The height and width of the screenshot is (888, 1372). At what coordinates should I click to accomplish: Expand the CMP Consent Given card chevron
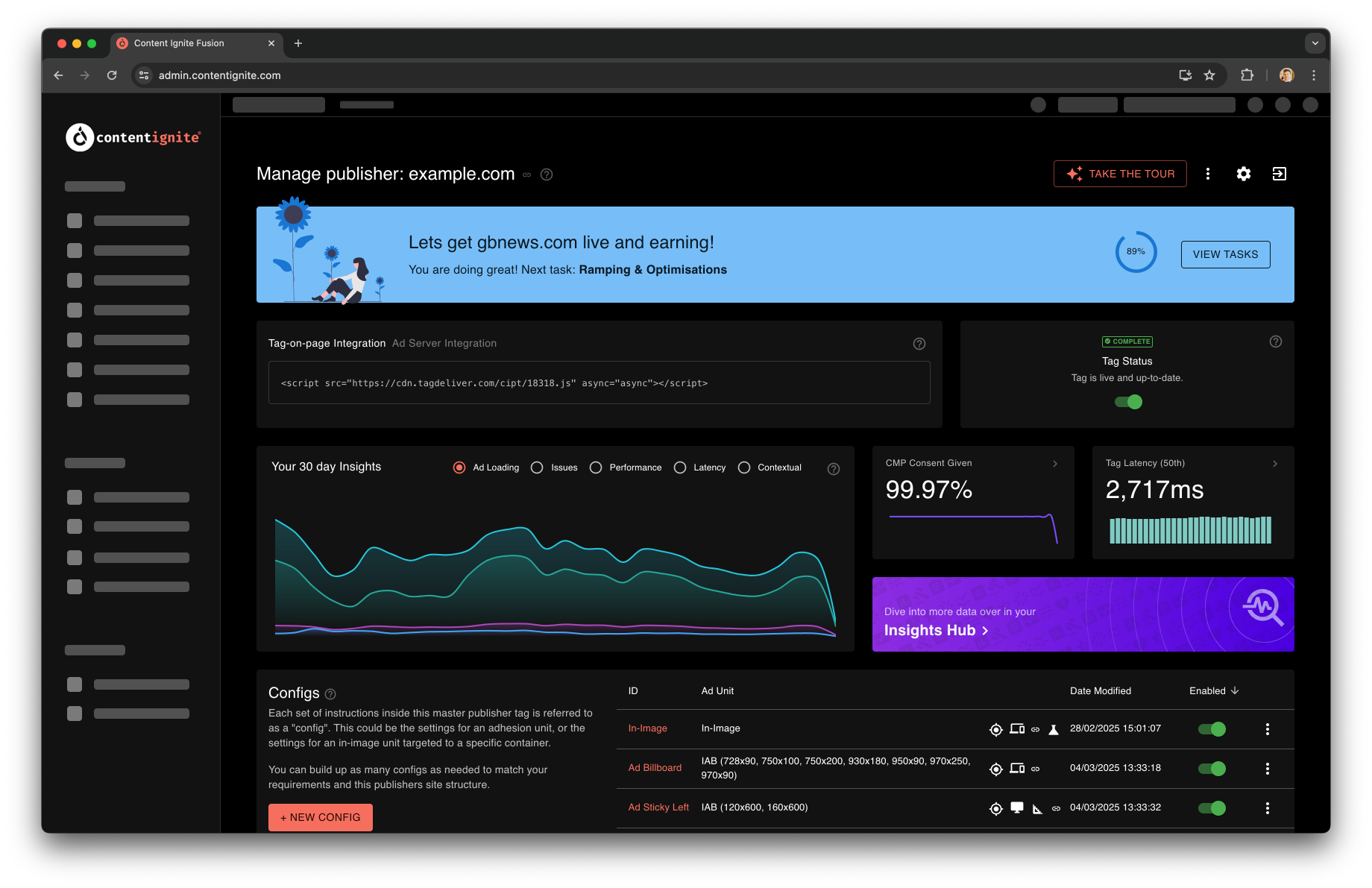point(1055,464)
